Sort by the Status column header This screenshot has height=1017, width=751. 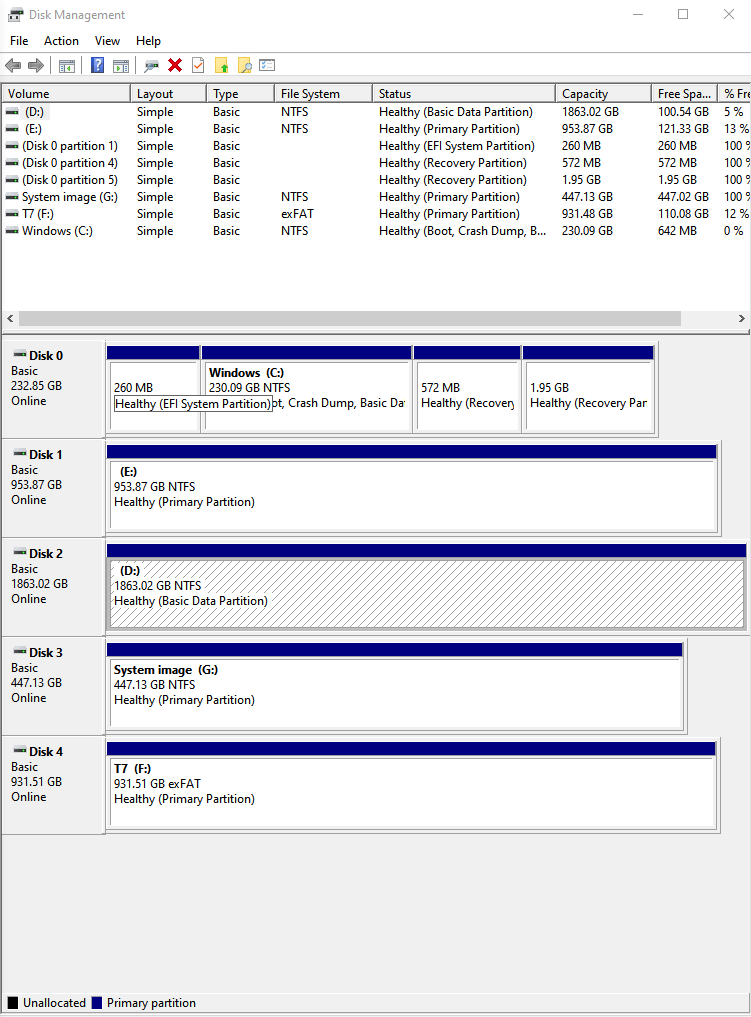464,93
